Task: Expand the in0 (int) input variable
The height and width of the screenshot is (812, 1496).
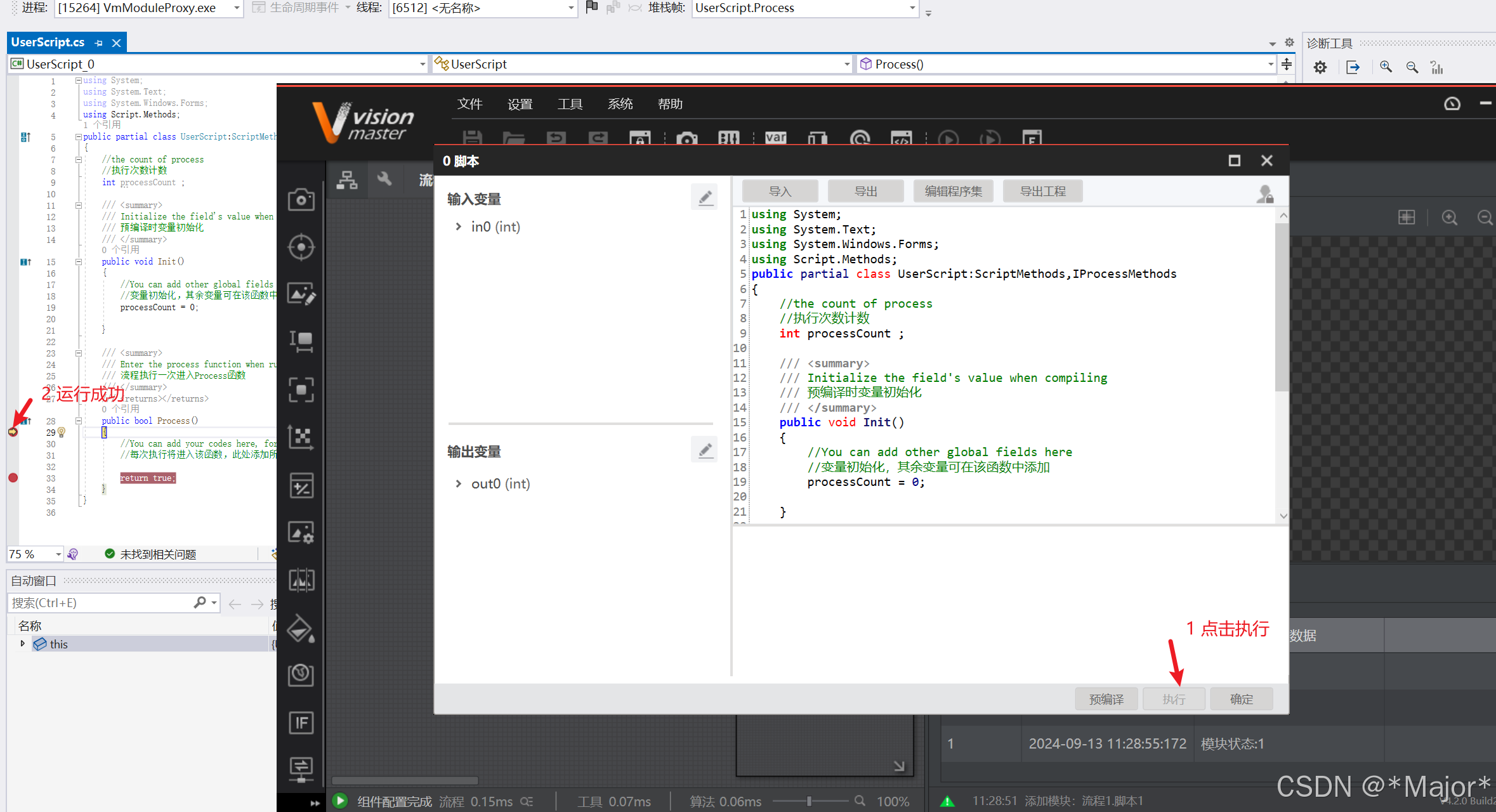Action: click(x=458, y=226)
